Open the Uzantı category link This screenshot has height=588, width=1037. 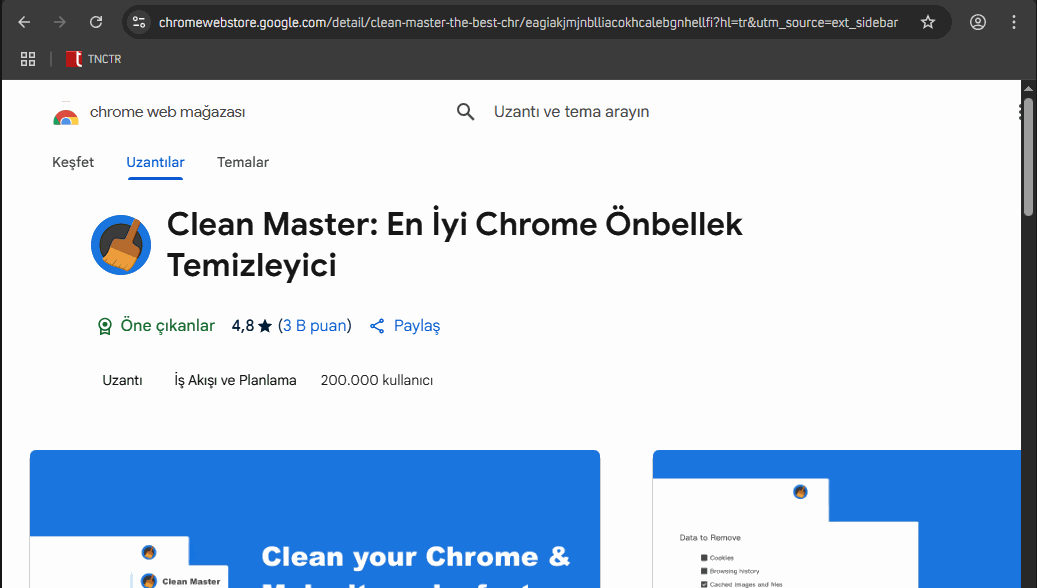tap(122, 380)
